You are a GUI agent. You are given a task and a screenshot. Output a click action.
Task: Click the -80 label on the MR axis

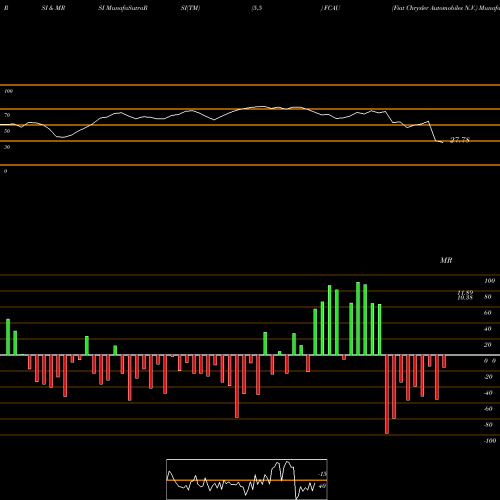488,425
